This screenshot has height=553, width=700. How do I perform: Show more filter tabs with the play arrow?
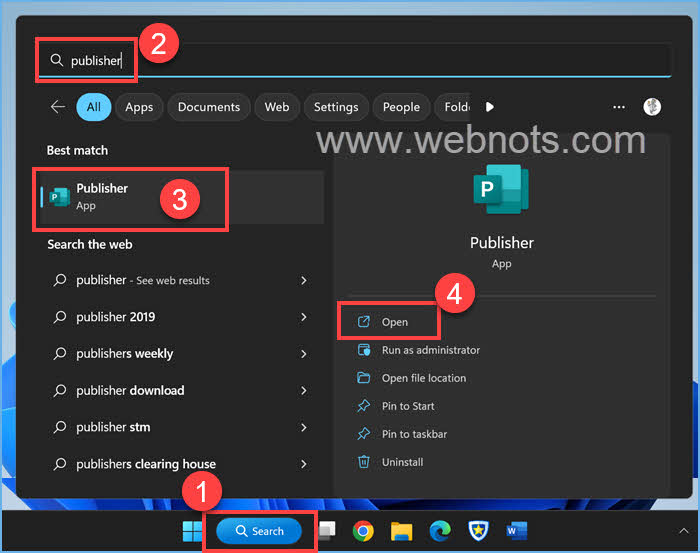490,107
